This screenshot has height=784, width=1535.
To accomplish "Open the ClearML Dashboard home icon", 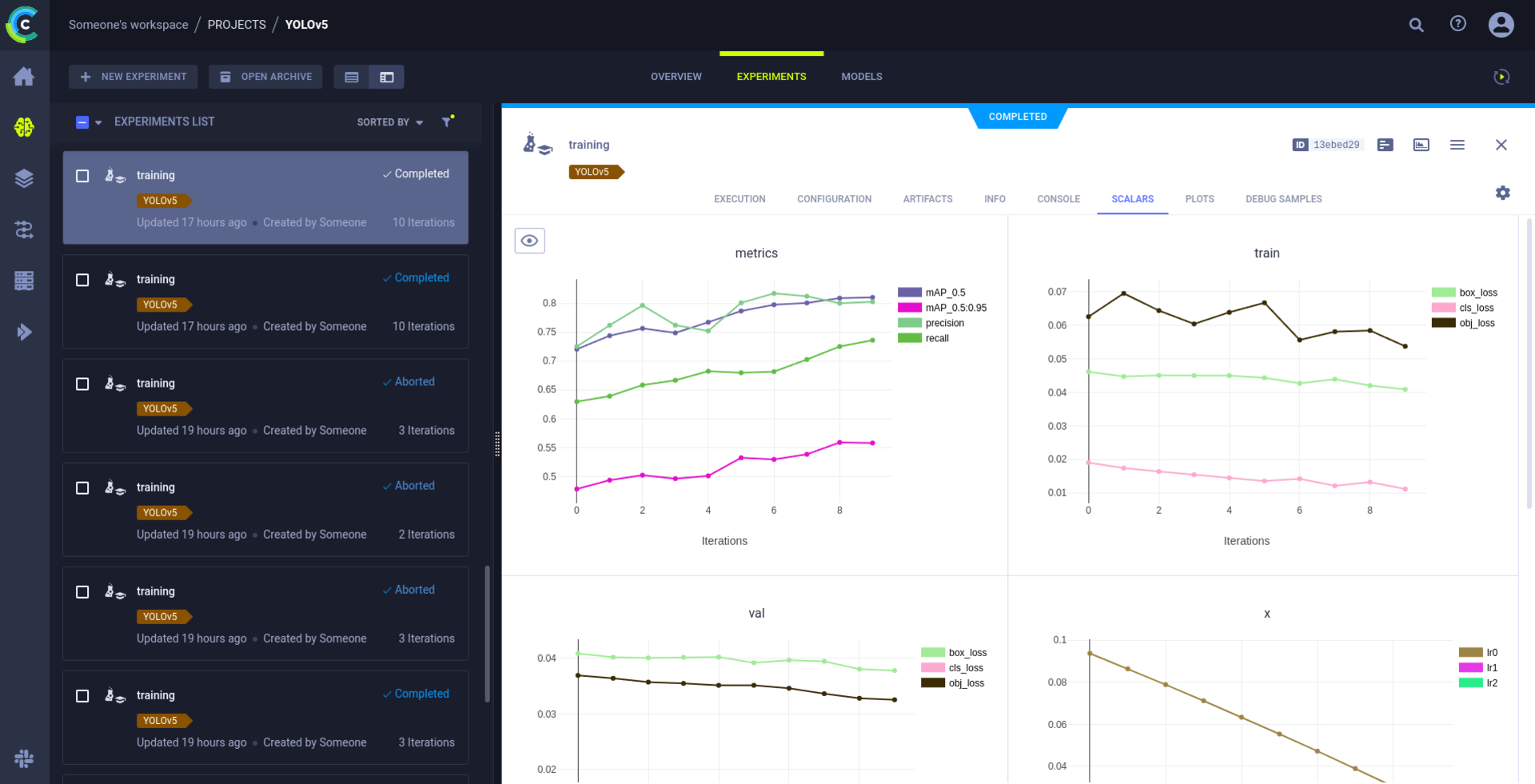I will pos(24,76).
